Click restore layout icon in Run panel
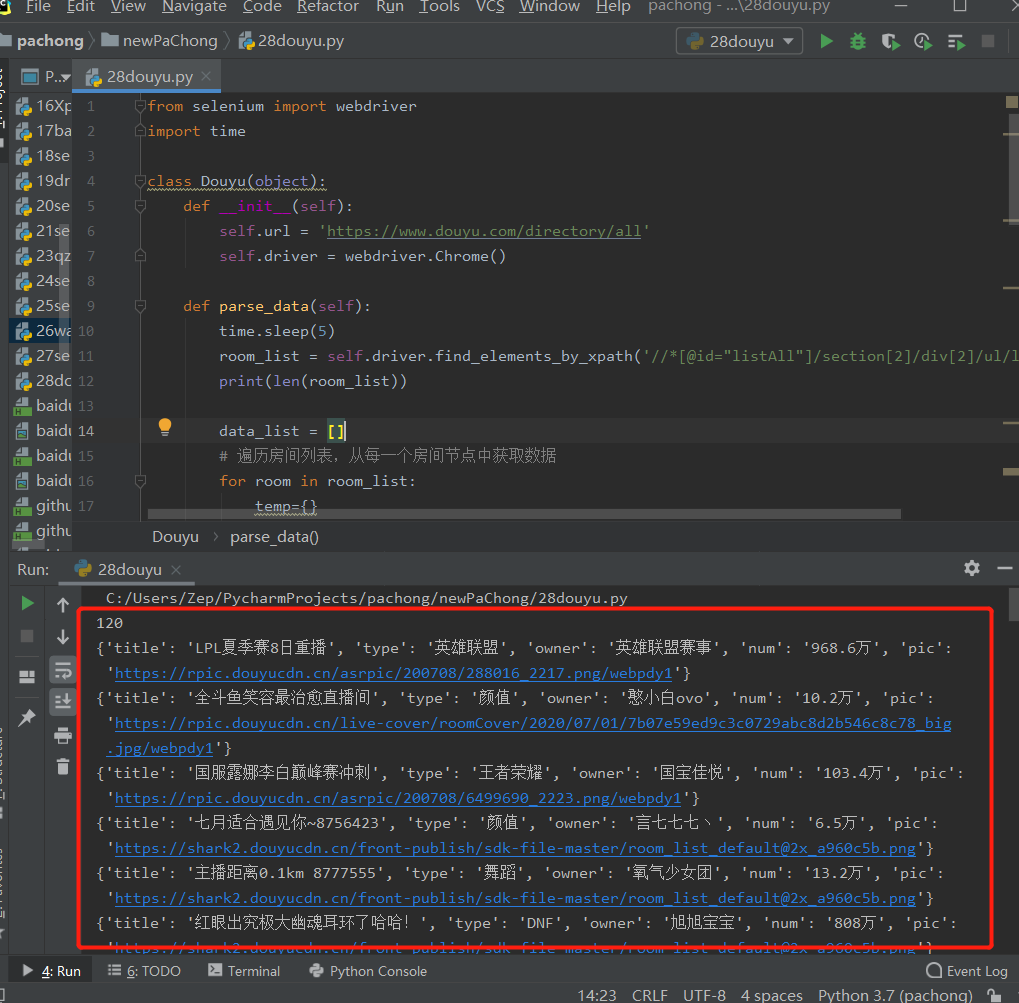1019x1003 pixels. pyautogui.click(x=27, y=677)
